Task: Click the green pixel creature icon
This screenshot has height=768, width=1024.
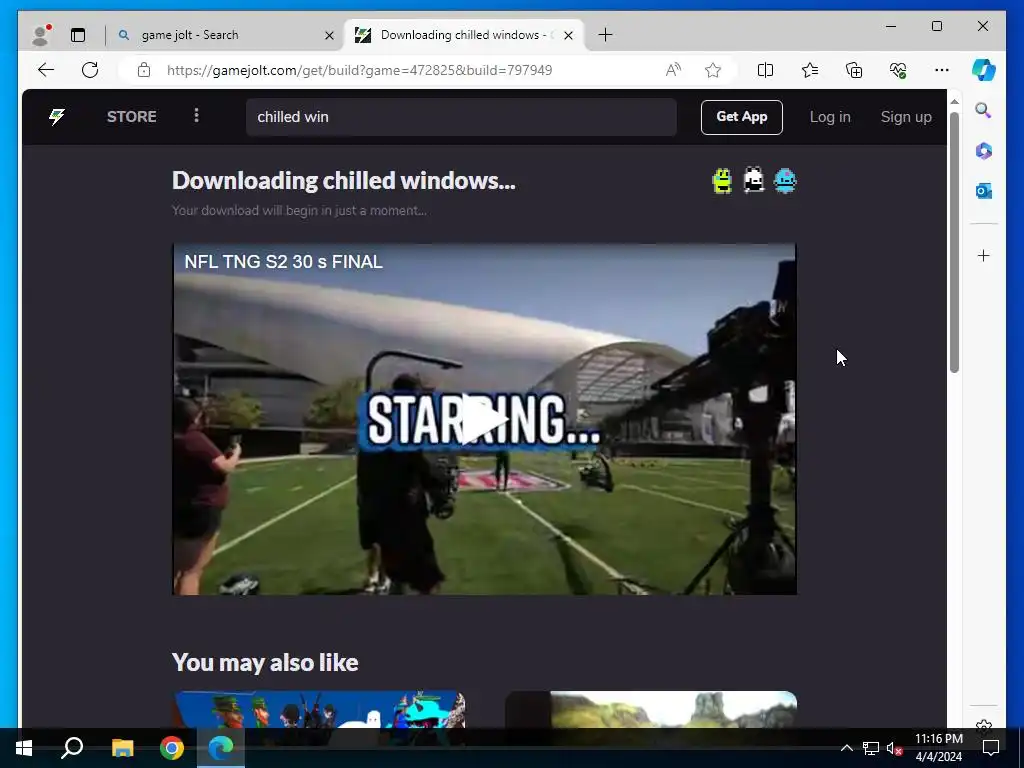Action: (722, 181)
